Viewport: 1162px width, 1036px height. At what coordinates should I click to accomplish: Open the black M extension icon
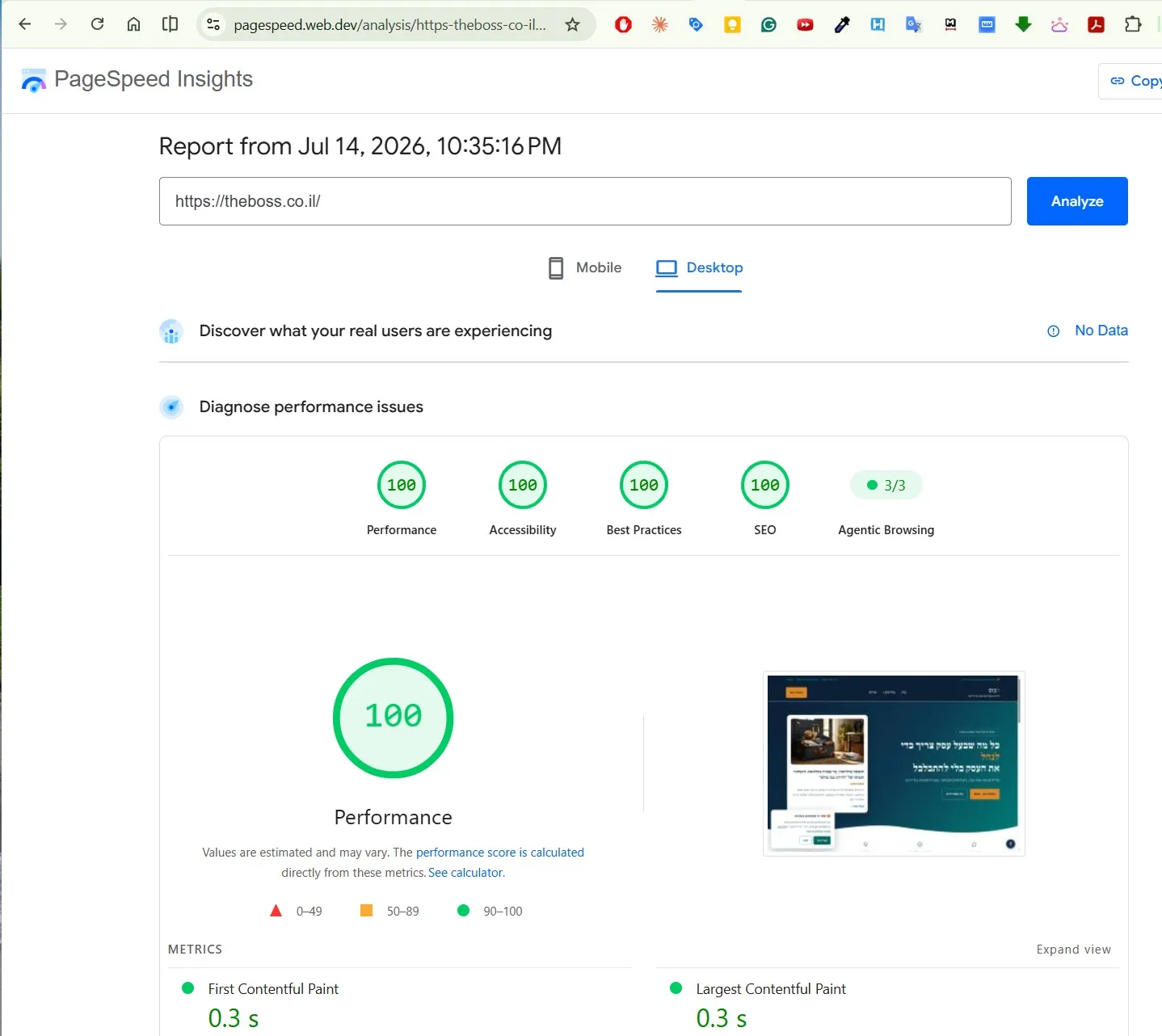click(x=950, y=25)
